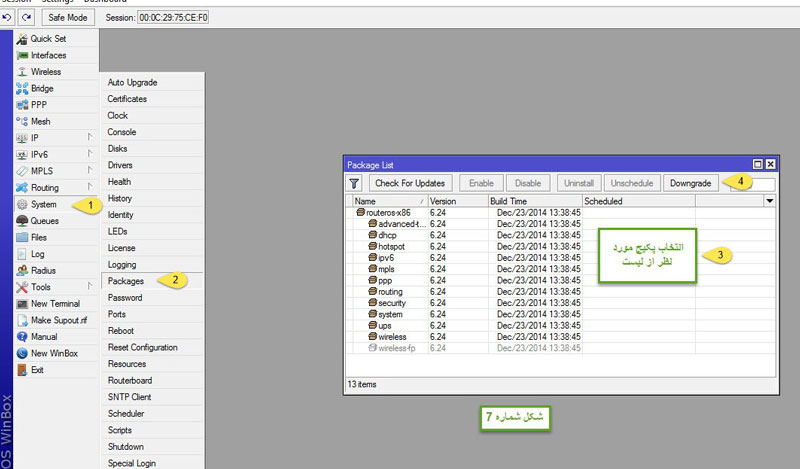The height and width of the screenshot is (469, 800).
Task: Choose Routerboard from System submenu
Action: 152,381
